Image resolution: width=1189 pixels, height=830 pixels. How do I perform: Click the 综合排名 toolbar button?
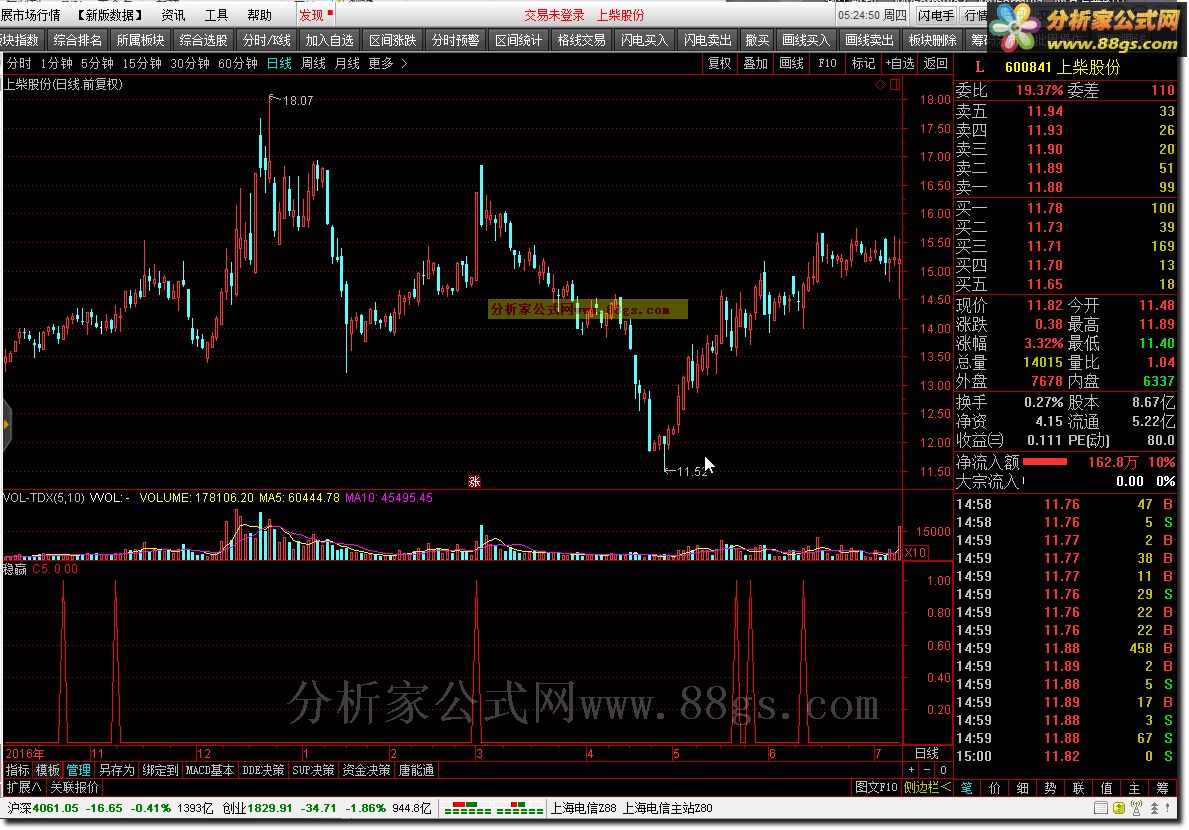coord(77,40)
